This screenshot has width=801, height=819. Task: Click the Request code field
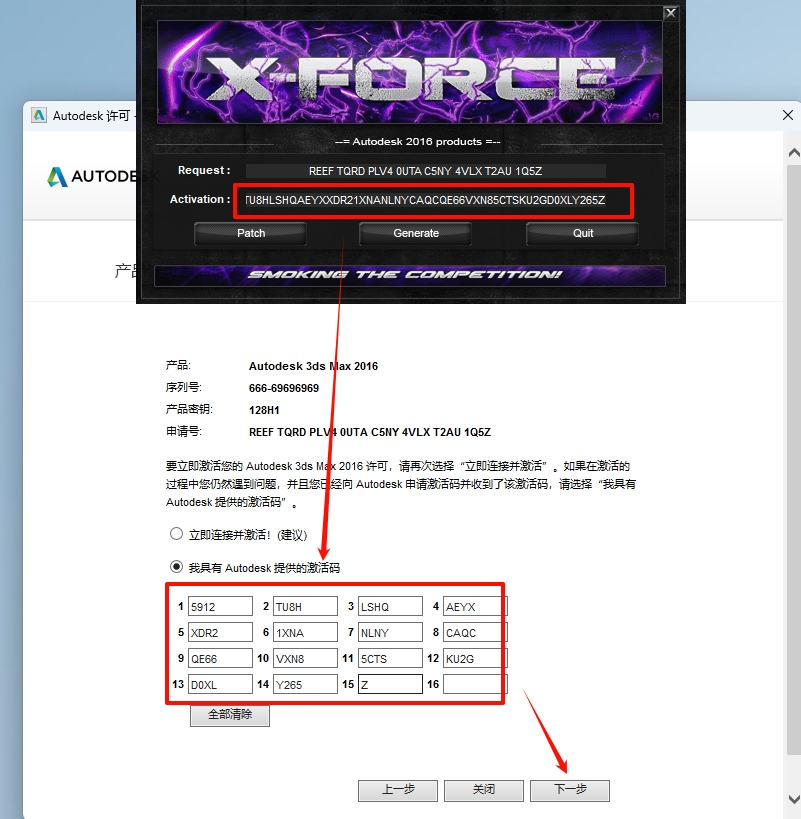click(x=425, y=171)
